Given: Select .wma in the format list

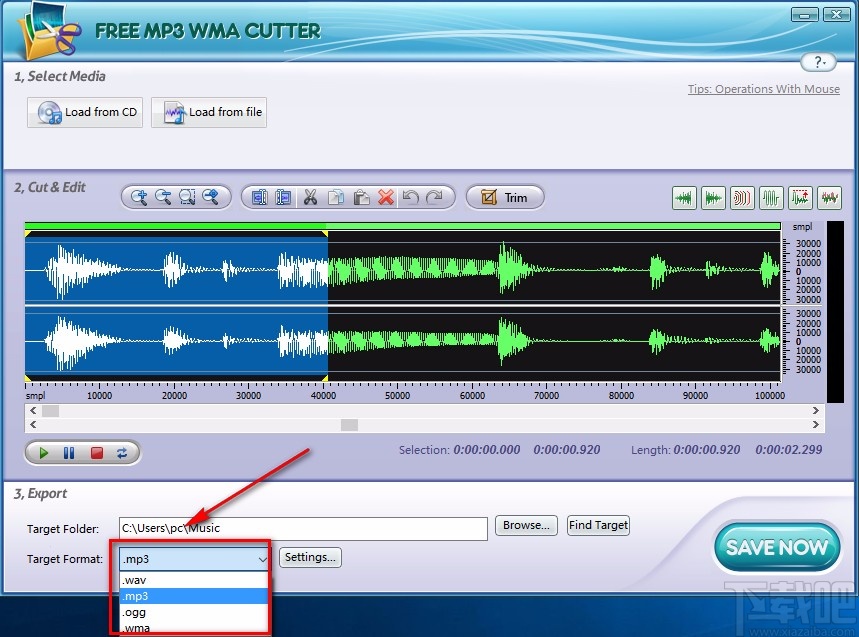Looking at the screenshot, I should click(193, 628).
